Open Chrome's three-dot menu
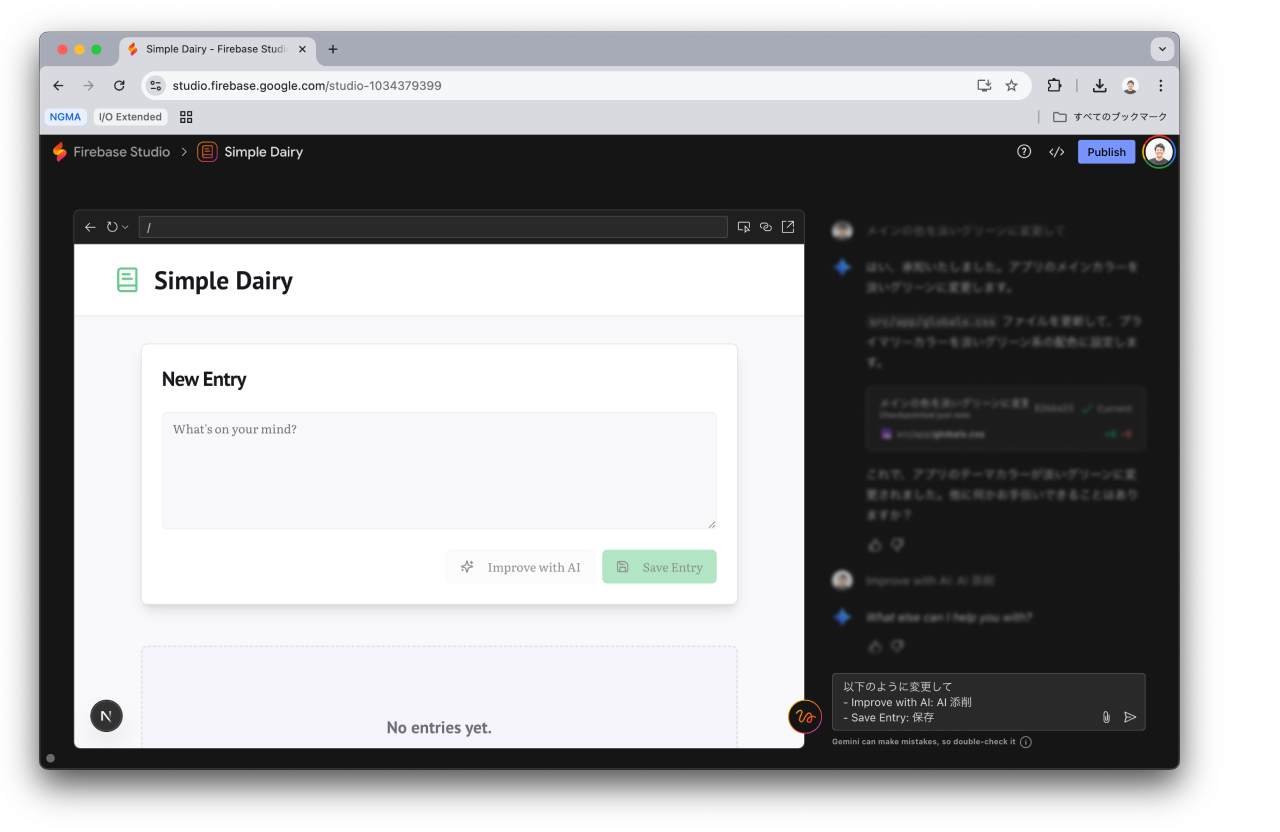Viewport: 1280px width, 832px height. coord(1160,85)
